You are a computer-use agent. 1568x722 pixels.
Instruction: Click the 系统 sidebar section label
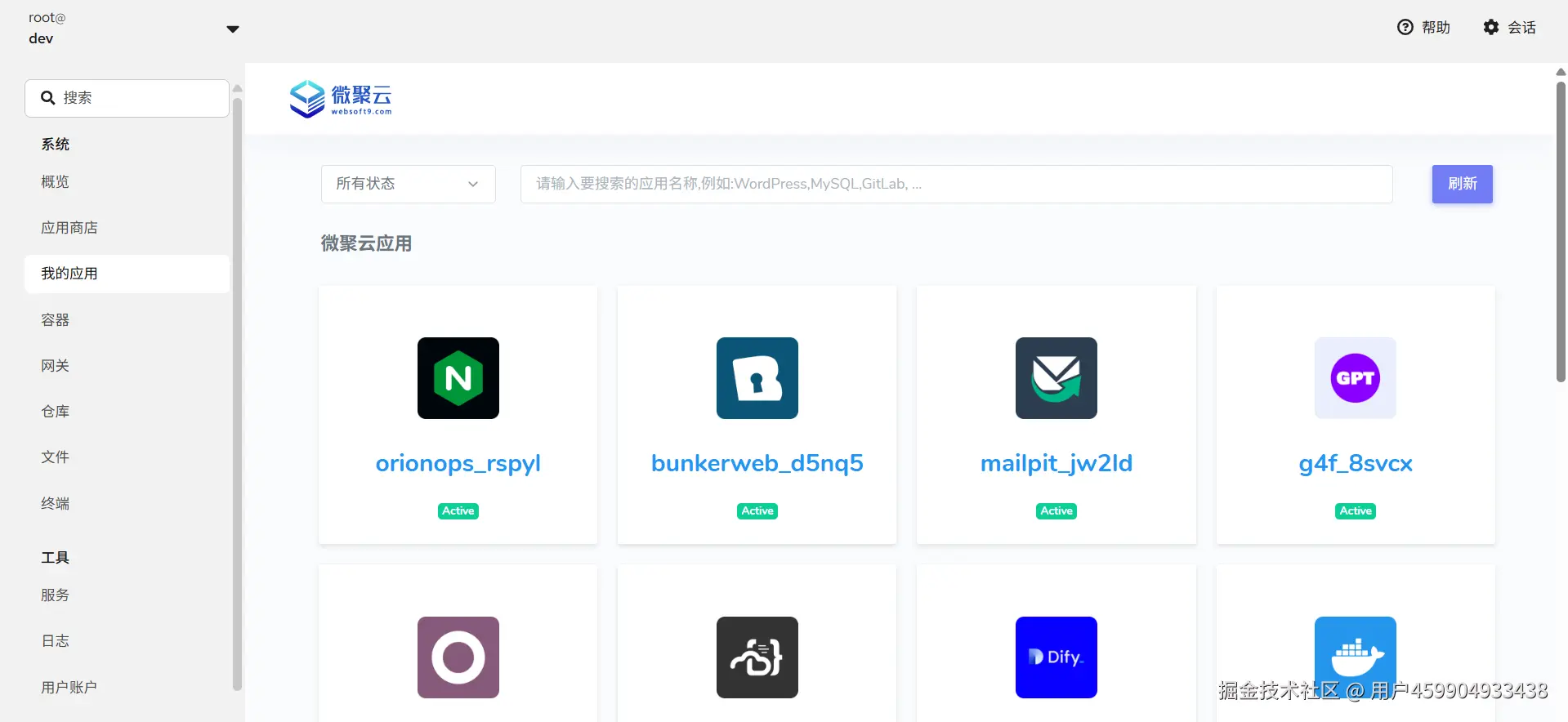coord(56,145)
